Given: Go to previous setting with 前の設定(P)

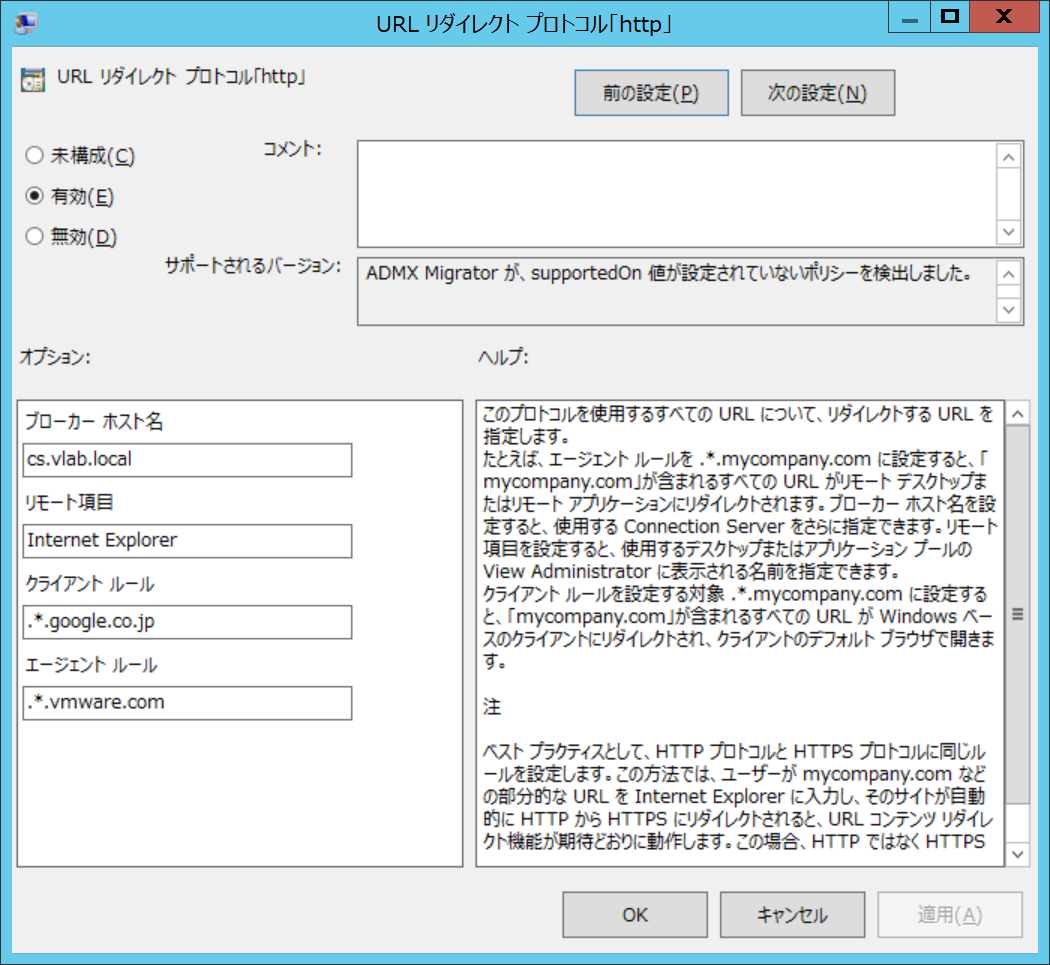Looking at the screenshot, I should point(651,93).
